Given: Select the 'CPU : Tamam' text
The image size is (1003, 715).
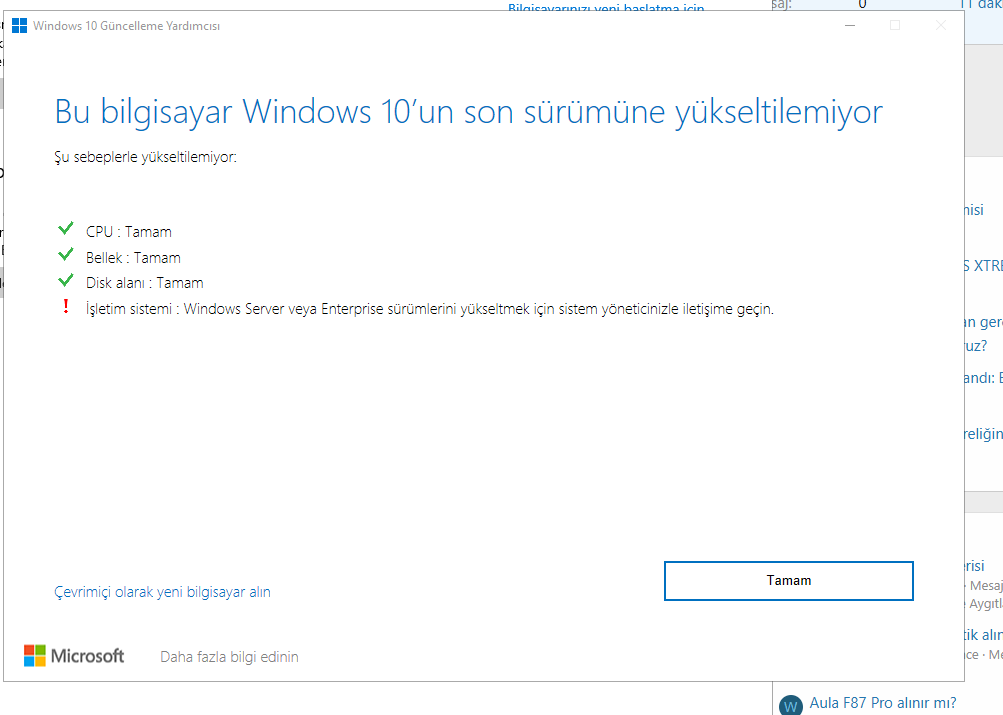Looking at the screenshot, I should (x=129, y=232).
